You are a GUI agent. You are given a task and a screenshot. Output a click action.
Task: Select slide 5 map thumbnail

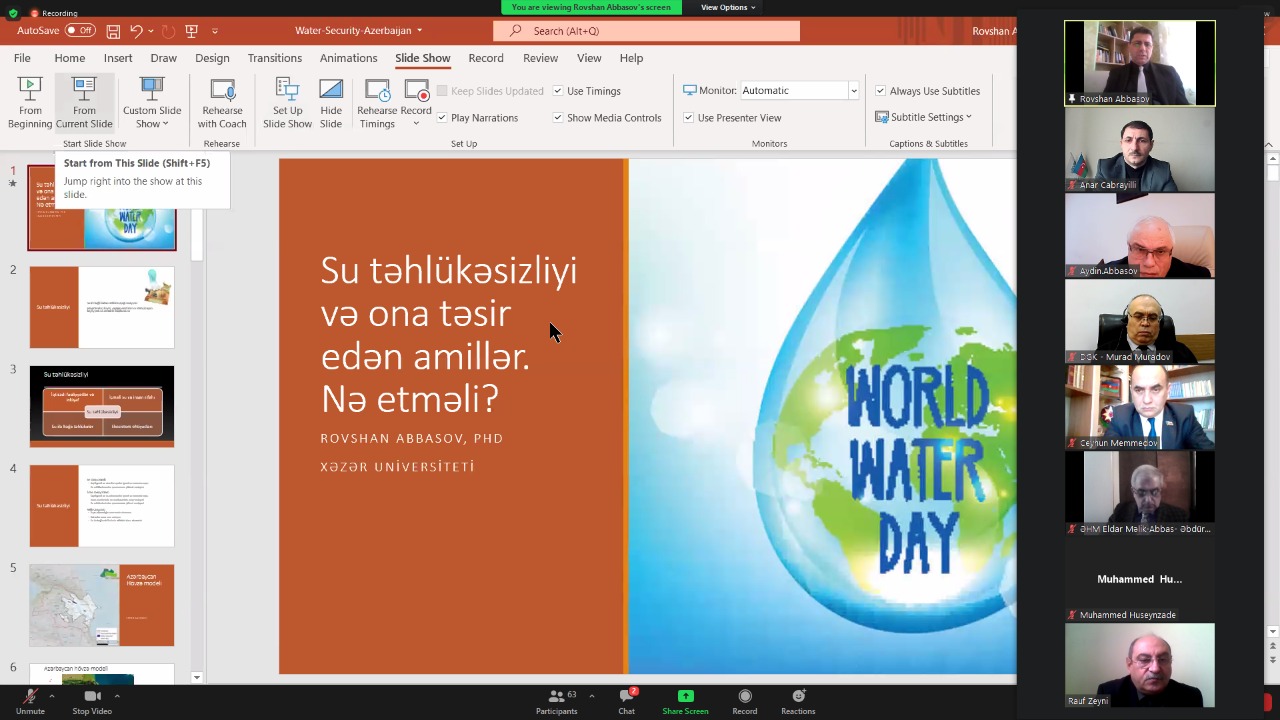point(102,605)
